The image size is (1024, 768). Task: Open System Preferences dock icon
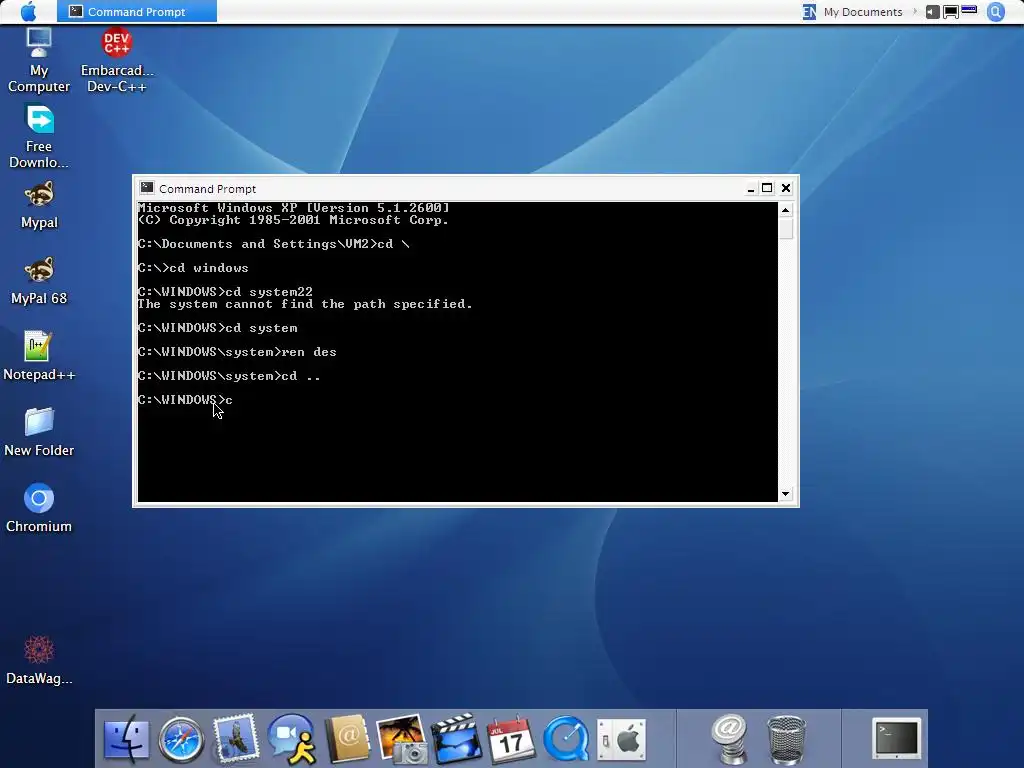pos(621,741)
